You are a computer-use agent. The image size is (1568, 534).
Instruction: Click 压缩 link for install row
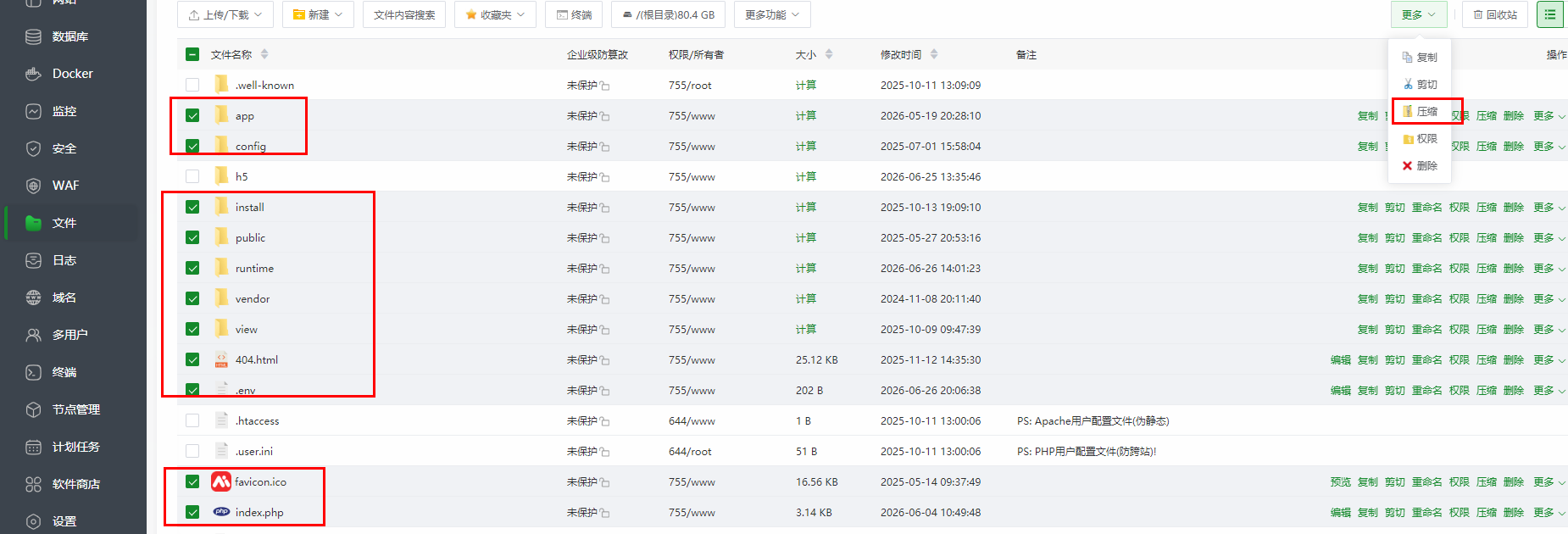point(1487,207)
